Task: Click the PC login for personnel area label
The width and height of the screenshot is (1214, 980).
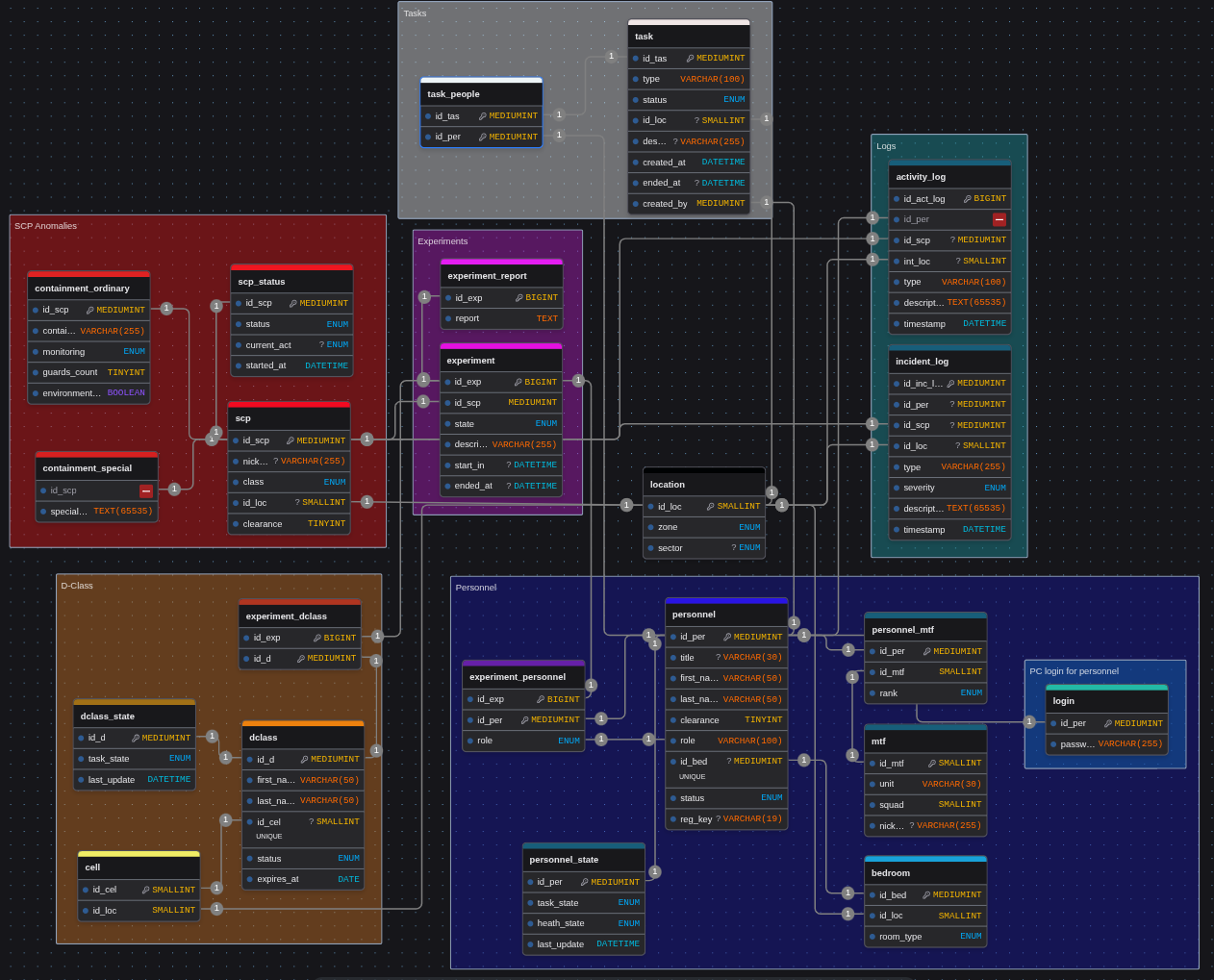Action: pyautogui.click(x=1075, y=671)
